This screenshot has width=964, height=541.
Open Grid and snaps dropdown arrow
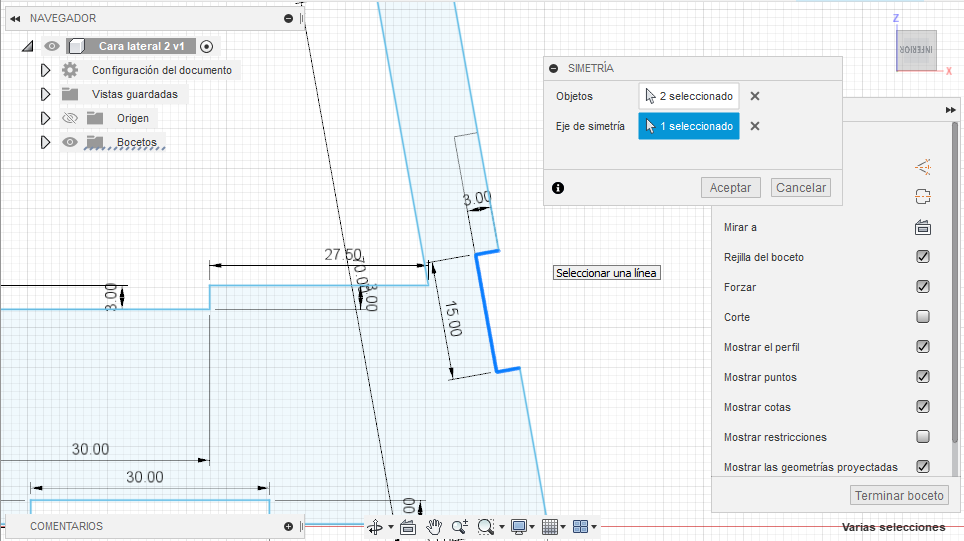[563, 527]
